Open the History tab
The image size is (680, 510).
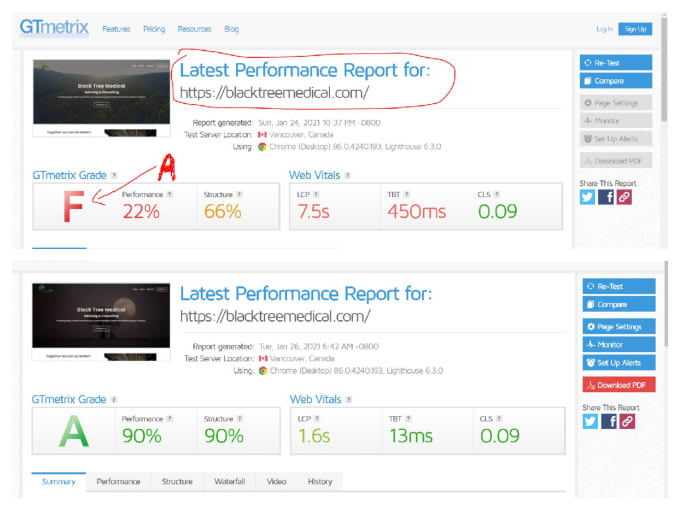tap(320, 481)
